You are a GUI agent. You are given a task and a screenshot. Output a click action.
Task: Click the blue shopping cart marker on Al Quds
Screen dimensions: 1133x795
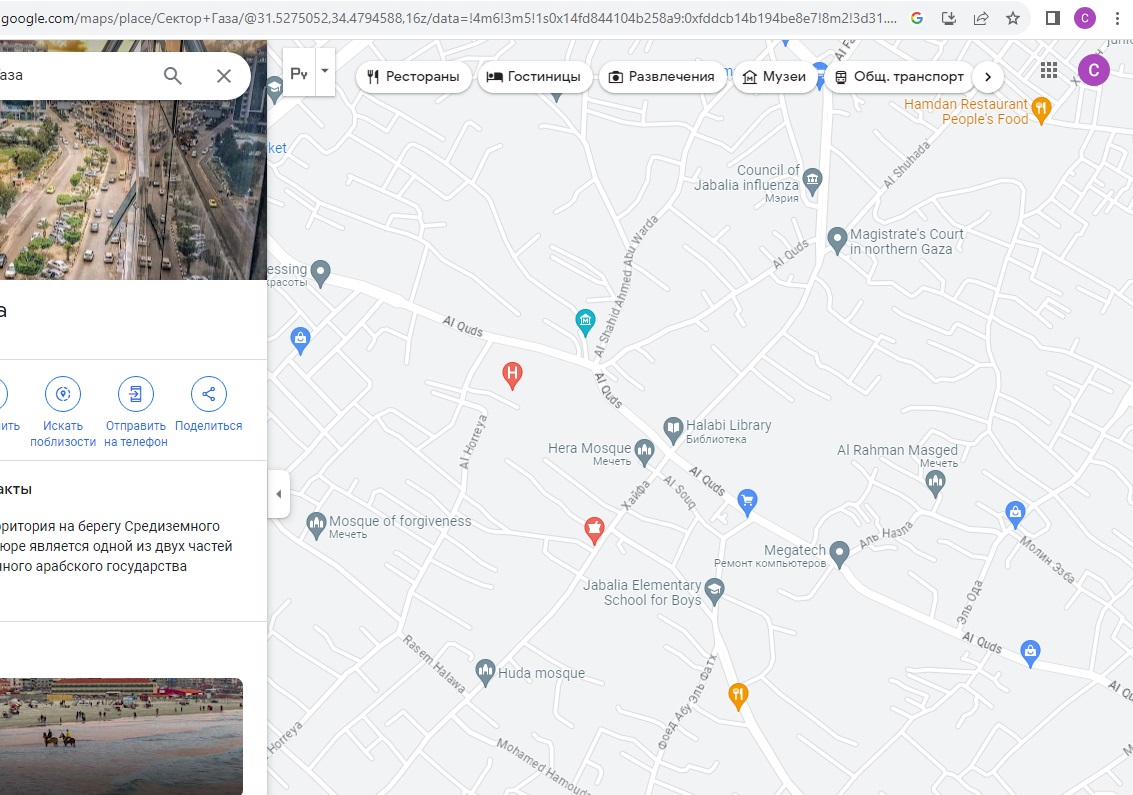tap(747, 502)
